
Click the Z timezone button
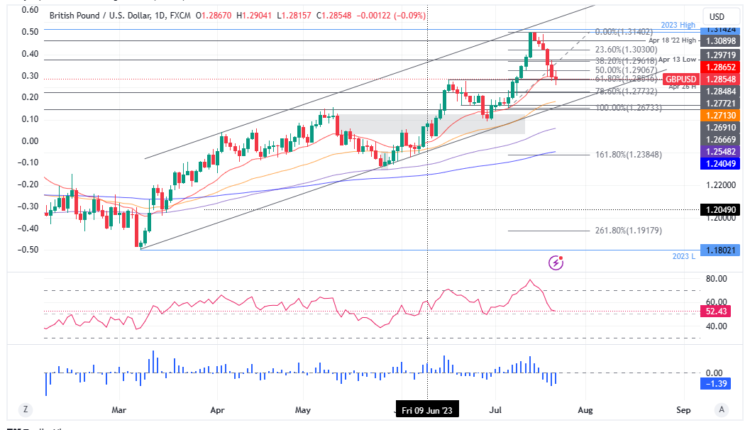click(23, 410)
